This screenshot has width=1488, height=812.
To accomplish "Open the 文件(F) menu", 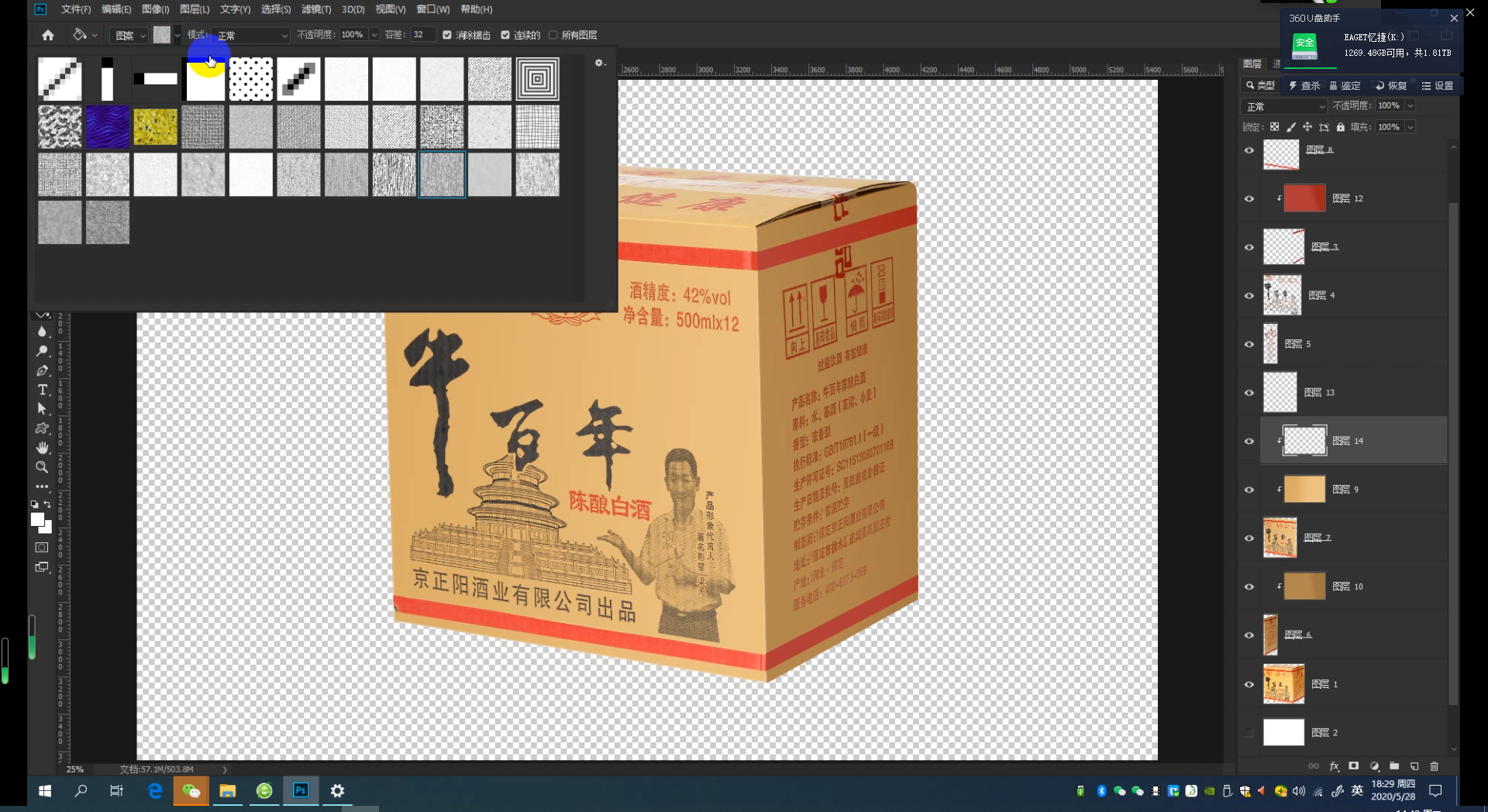I will 76,9.
